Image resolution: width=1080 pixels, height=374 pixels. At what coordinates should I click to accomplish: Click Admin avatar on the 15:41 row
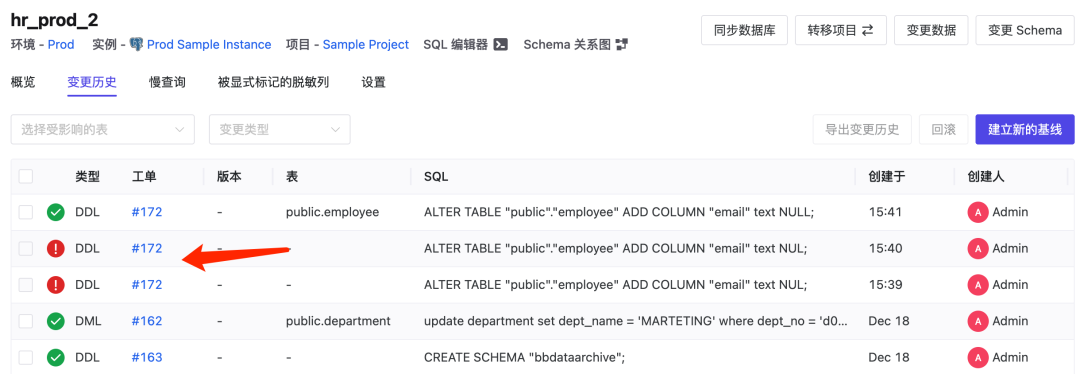(x=977, y=212)
